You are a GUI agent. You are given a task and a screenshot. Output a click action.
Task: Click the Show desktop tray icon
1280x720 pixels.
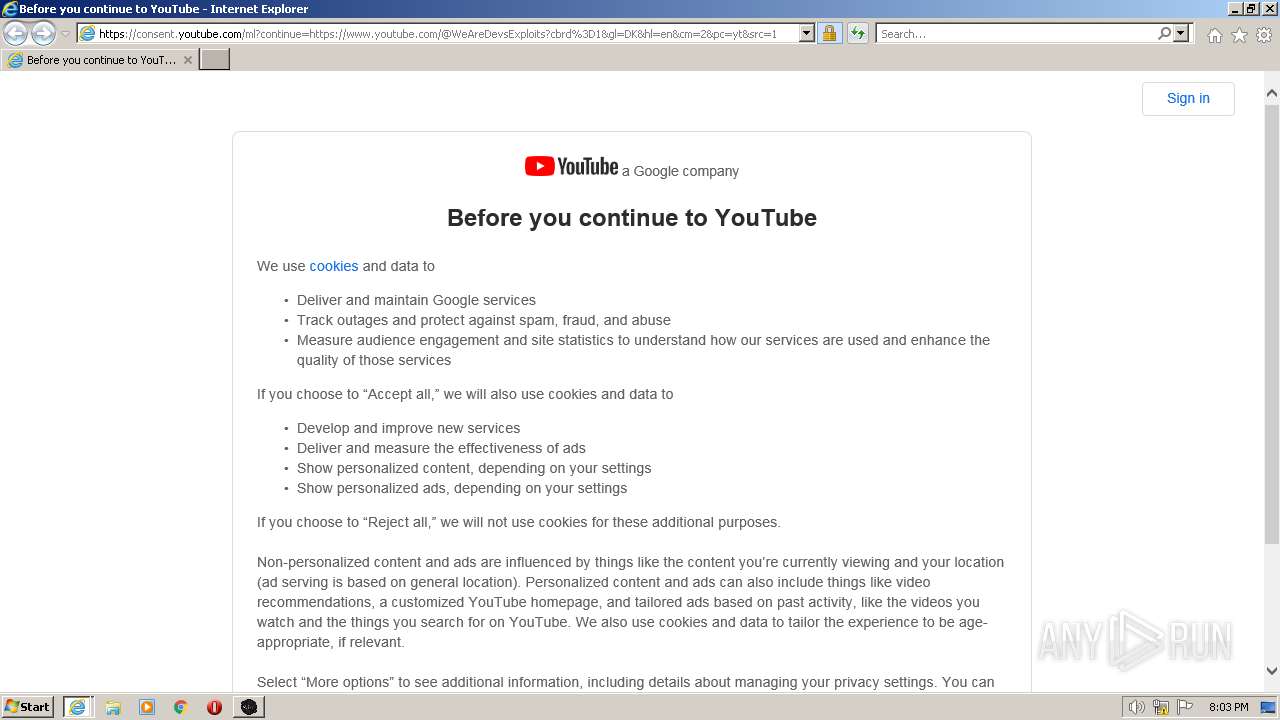tap(1268, 707)
